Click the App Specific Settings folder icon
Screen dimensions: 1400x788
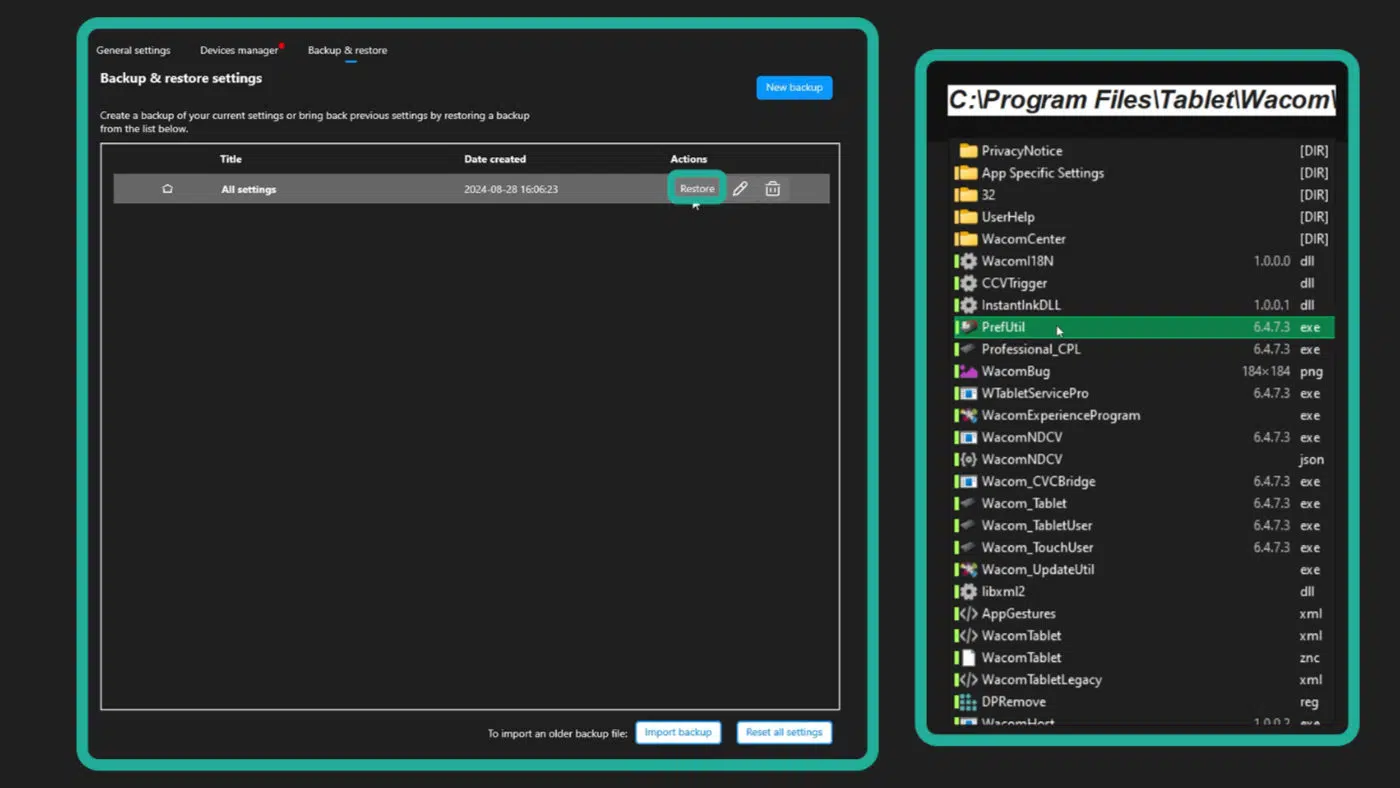967,173
